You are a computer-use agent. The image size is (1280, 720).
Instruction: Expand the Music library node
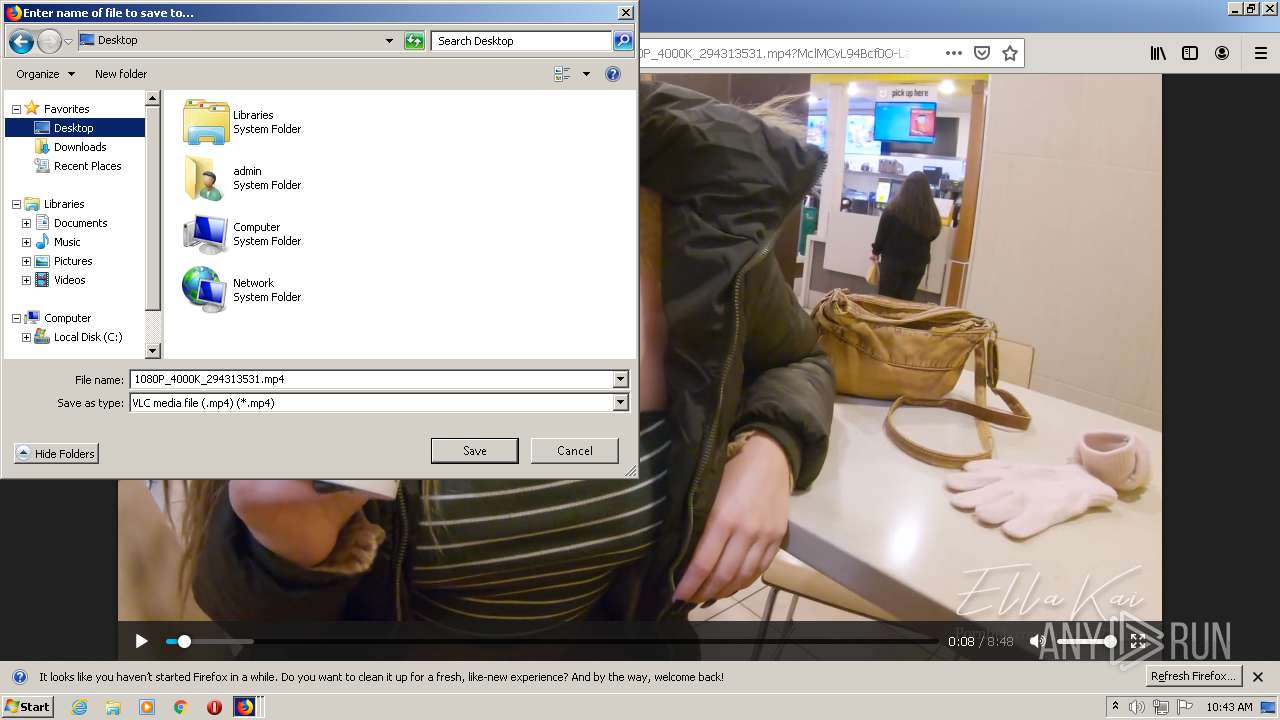point(26,242)
